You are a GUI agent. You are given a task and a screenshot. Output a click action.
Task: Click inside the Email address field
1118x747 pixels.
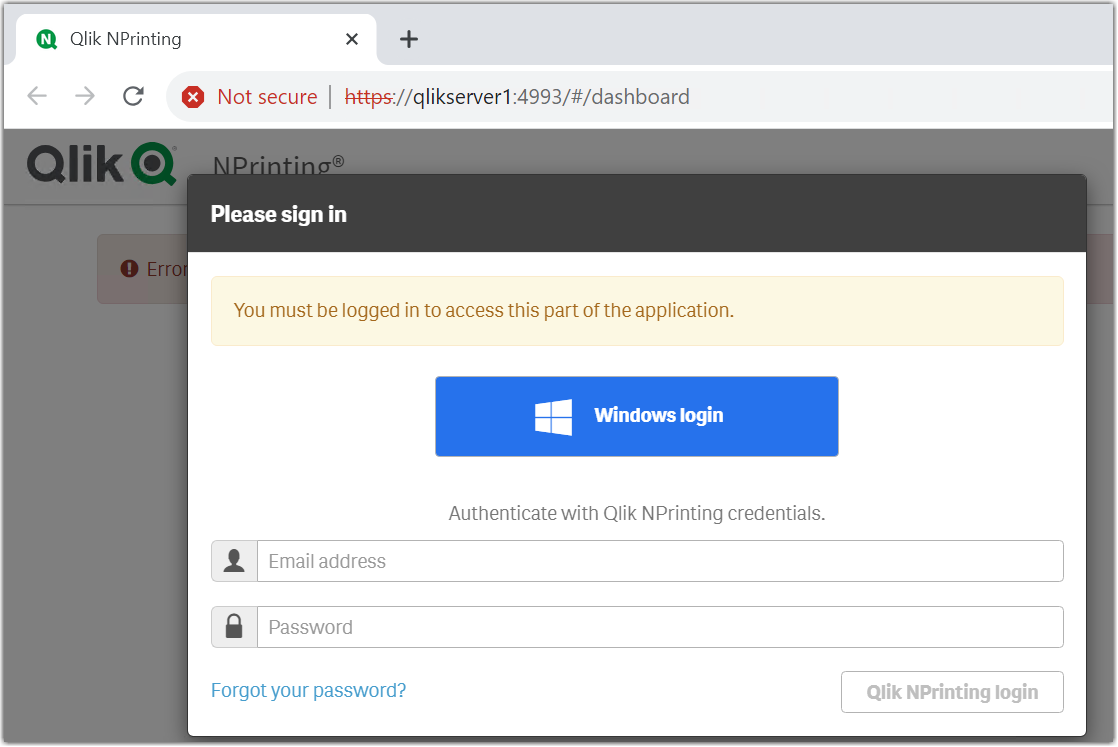660,561
